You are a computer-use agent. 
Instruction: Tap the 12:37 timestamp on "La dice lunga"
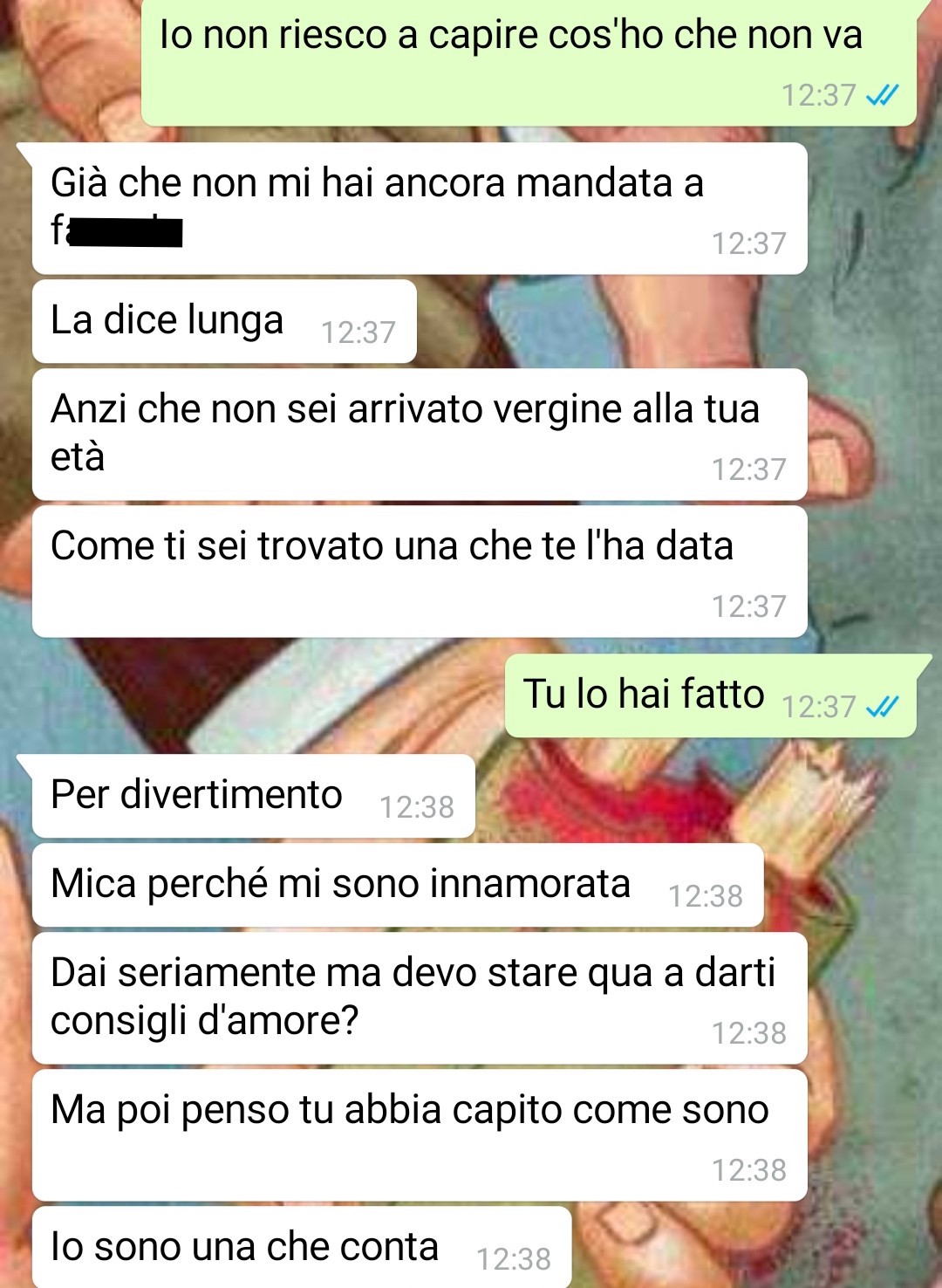click(358, 332)
